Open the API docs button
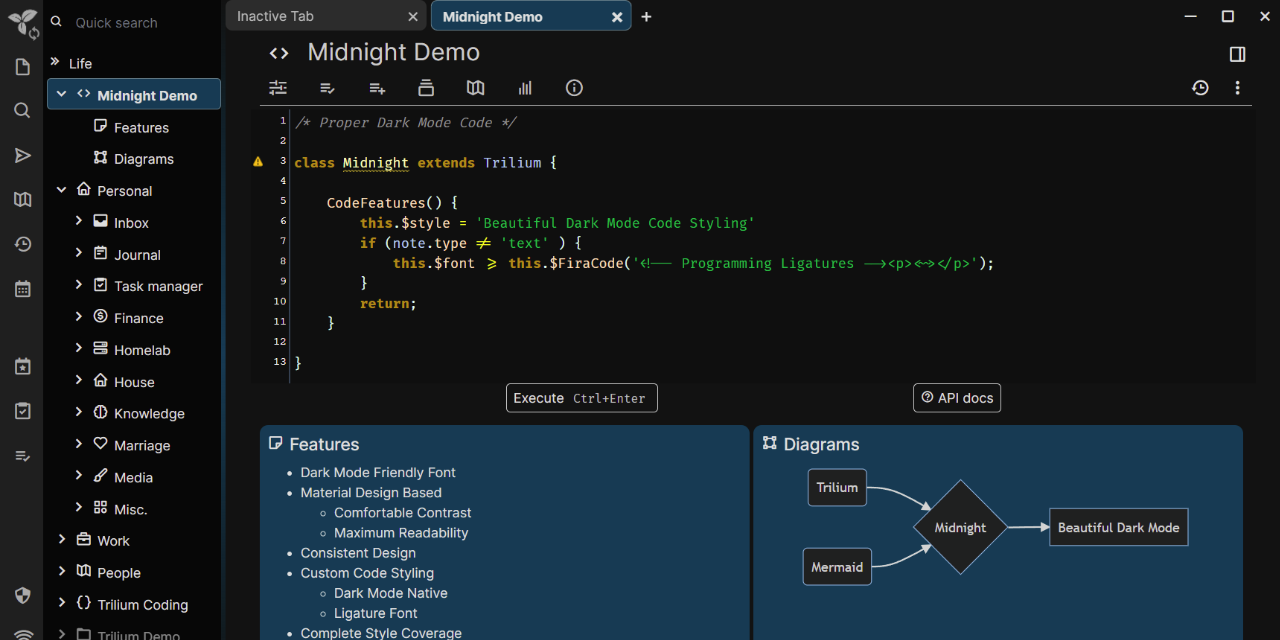 957,398
